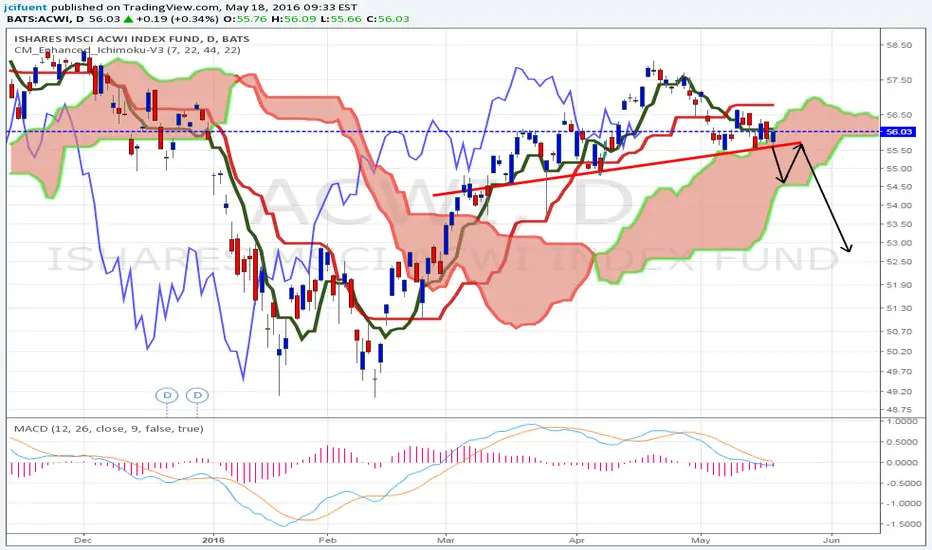Click the +0.19 (+0.34%) change value

coord(177,19)
